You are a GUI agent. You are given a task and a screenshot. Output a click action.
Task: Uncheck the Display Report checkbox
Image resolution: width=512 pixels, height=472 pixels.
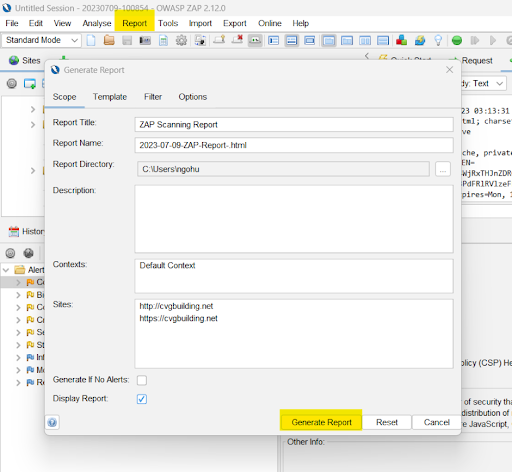tap(142, 399)
